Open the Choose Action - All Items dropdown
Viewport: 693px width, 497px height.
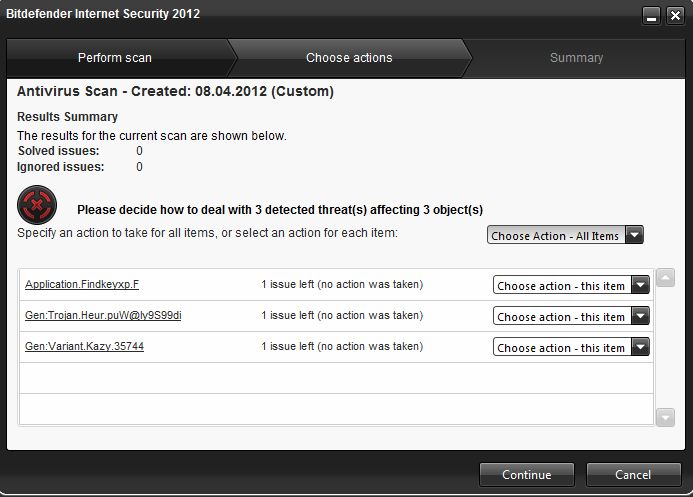[x=565, y=235]
